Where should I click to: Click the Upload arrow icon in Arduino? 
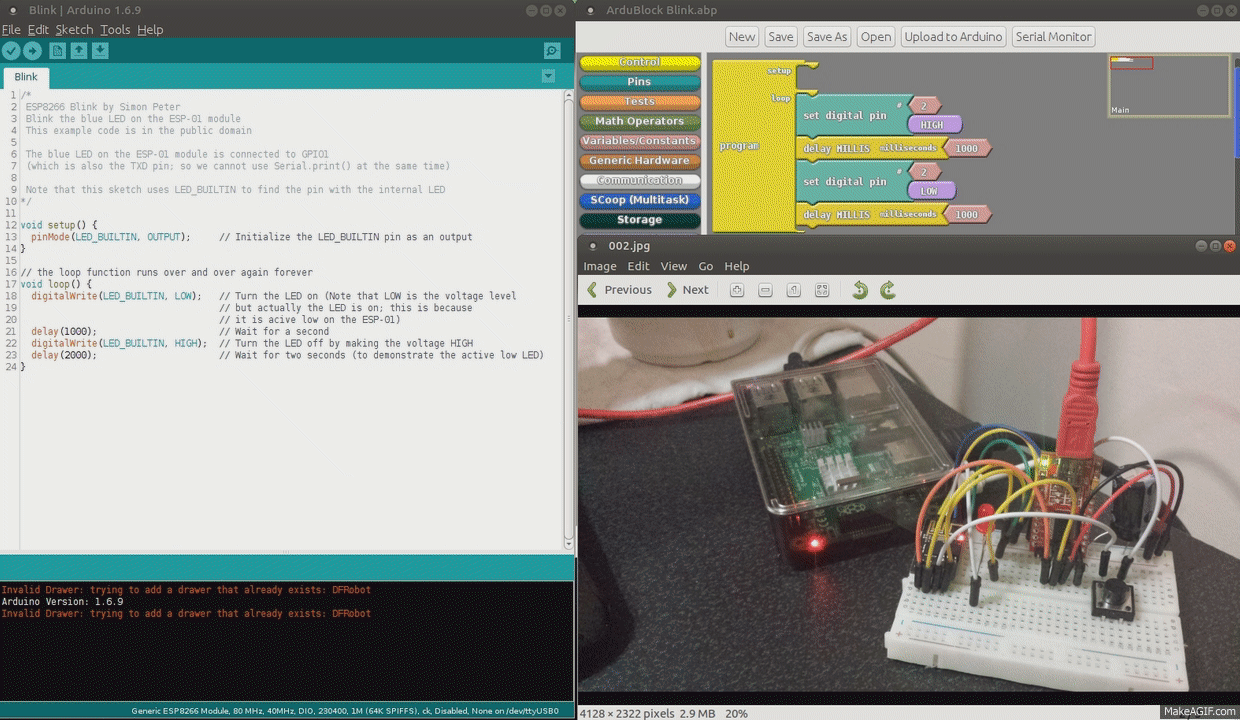pyautogui.click(x=33, y=51)
